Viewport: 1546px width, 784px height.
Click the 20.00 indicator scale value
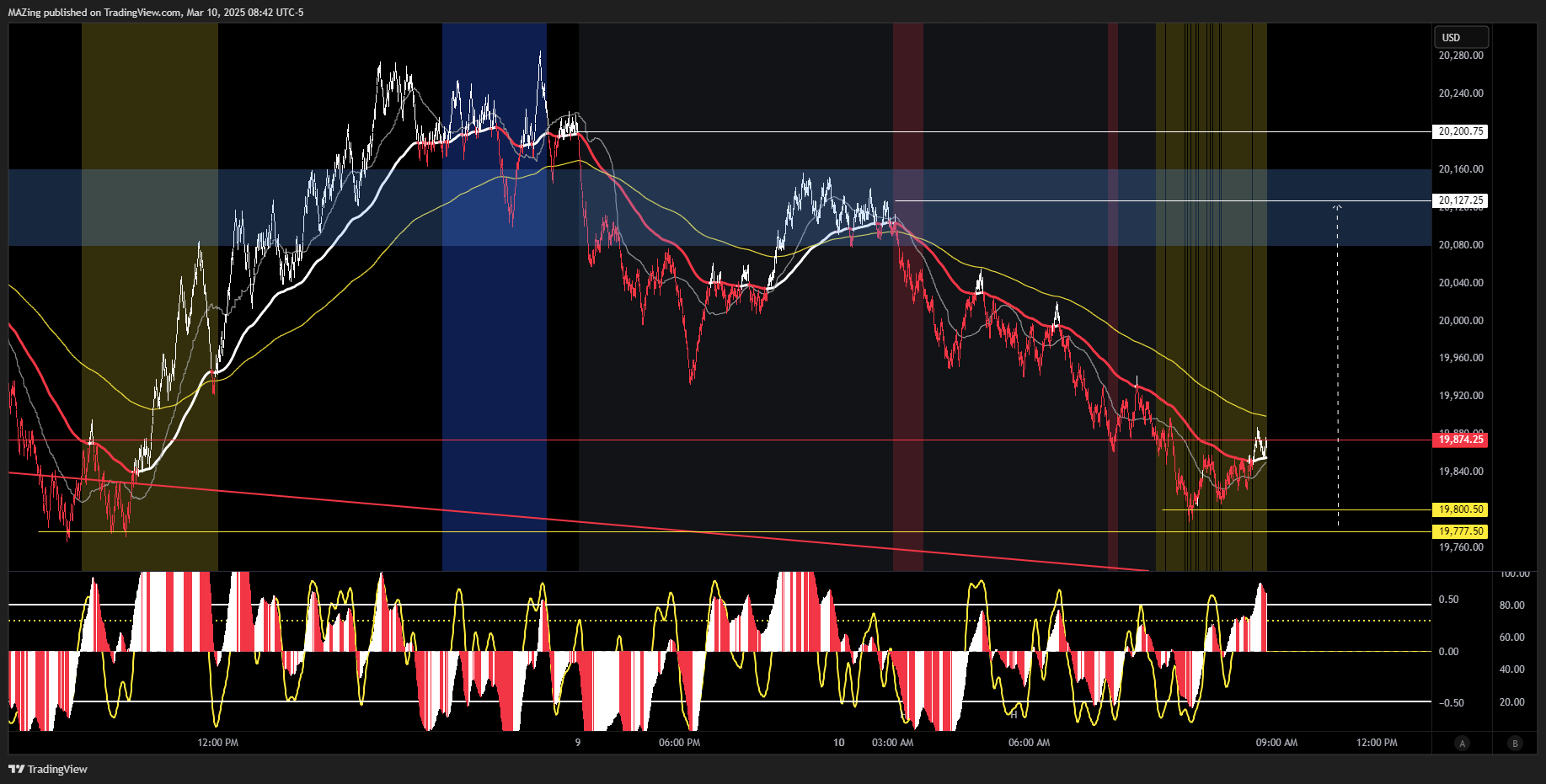pos(1511,702)
